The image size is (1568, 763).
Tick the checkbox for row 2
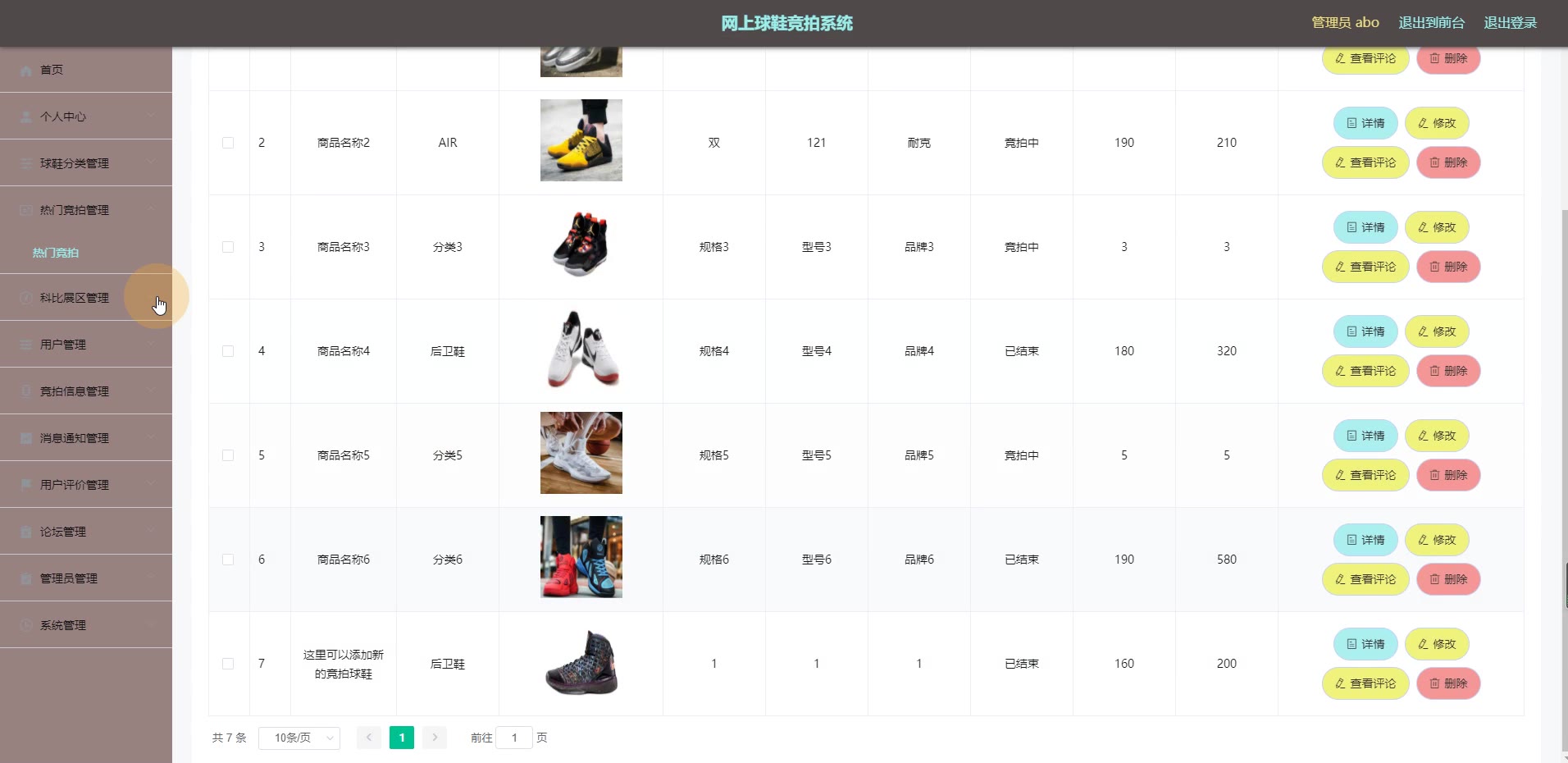point(228,143)
